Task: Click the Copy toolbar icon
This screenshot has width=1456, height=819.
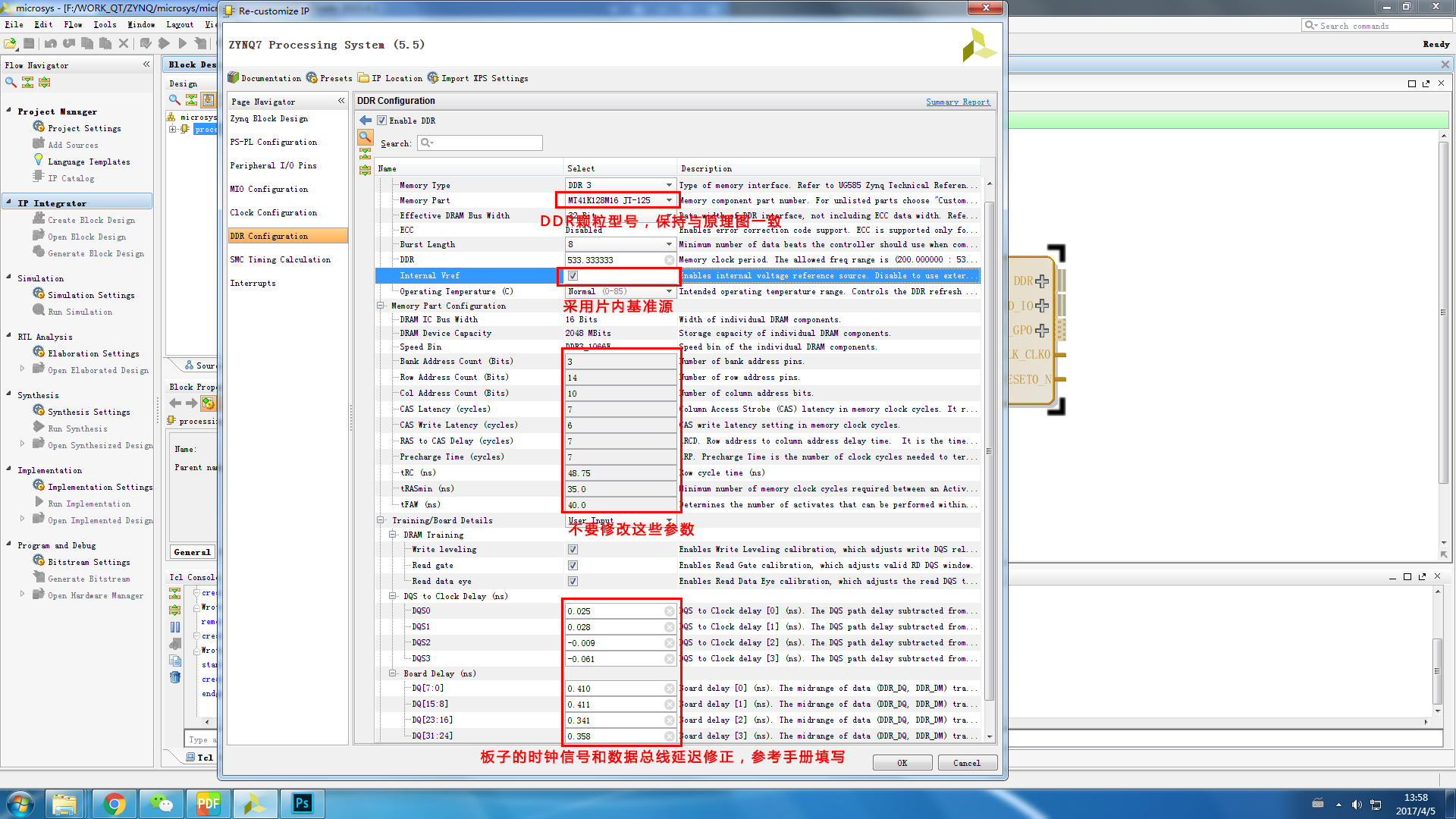Action: click(x=87, y=43)
